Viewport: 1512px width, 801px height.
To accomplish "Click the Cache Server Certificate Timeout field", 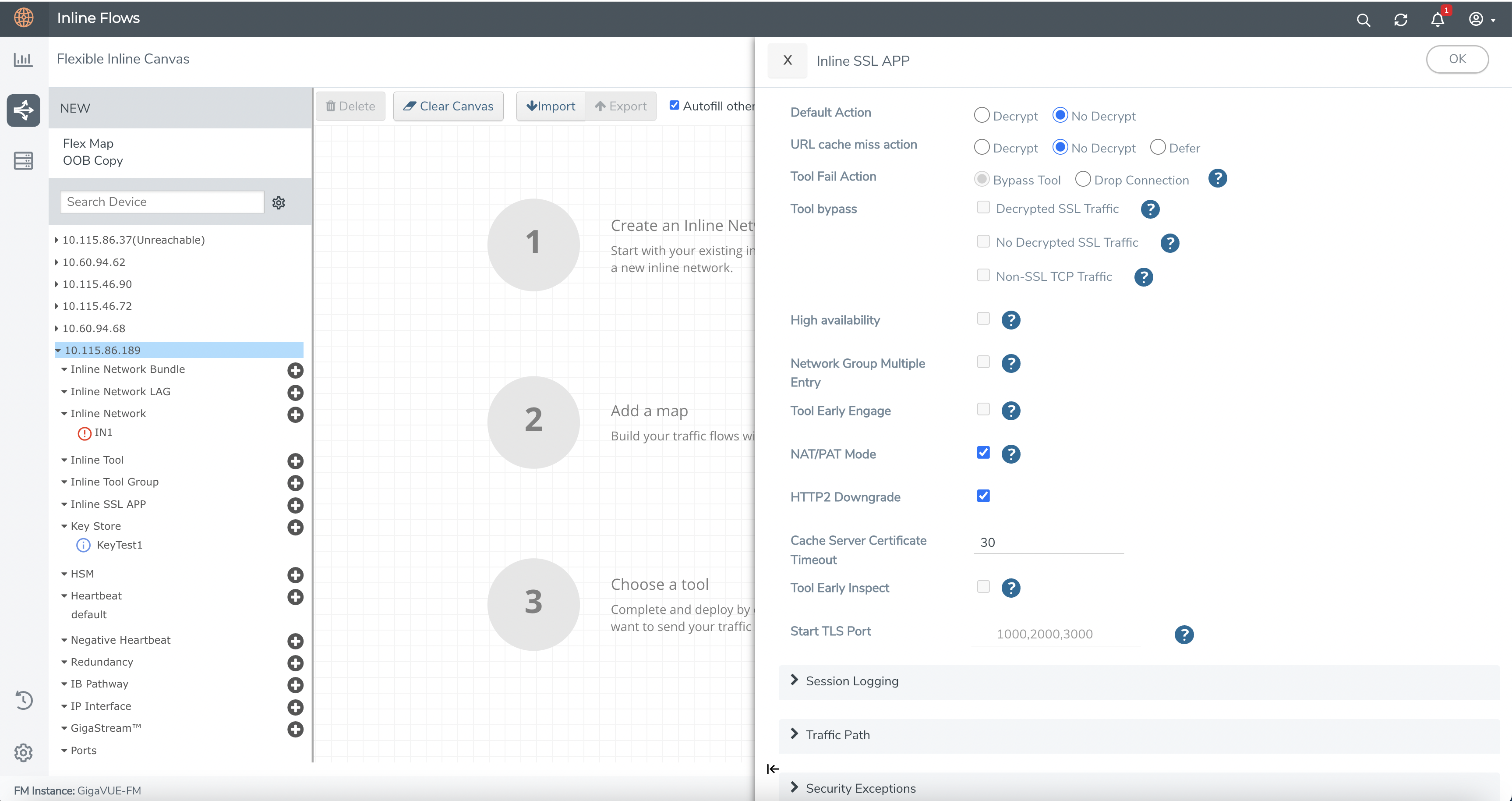I will pyautogui.click(x=1048, y=542).
